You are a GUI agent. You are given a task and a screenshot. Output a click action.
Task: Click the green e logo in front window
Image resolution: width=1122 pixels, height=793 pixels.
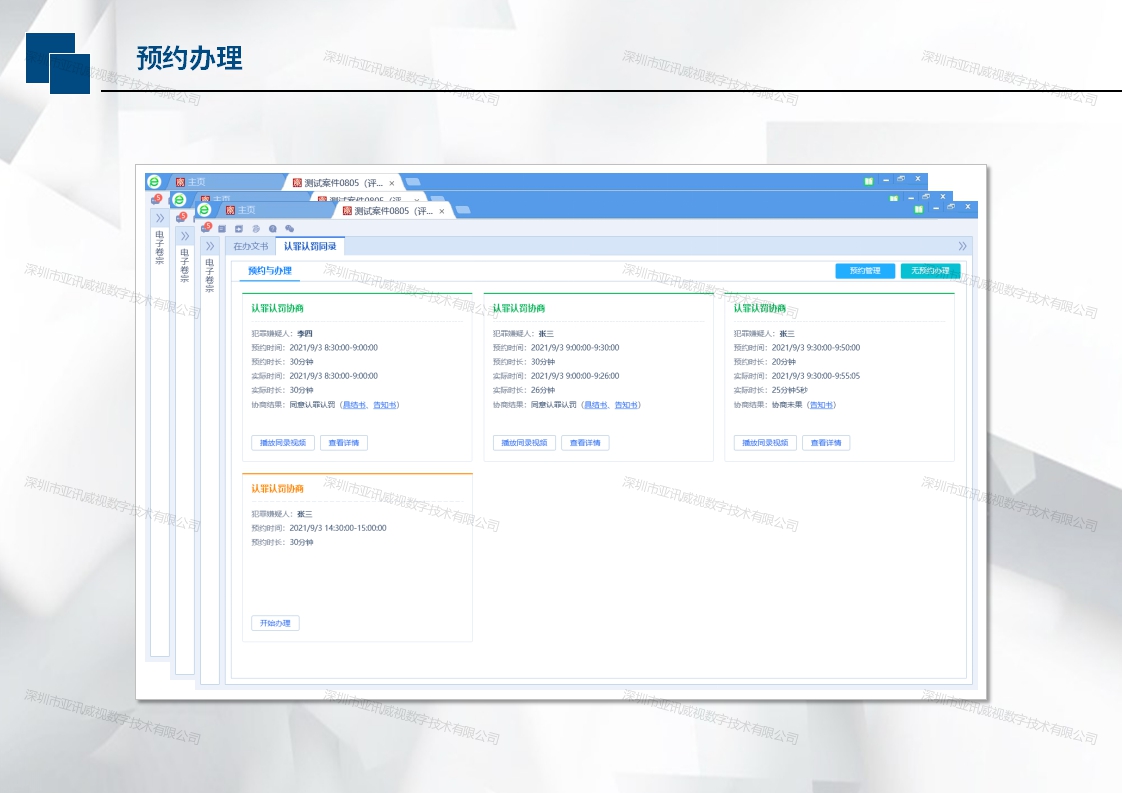[205, 210]
